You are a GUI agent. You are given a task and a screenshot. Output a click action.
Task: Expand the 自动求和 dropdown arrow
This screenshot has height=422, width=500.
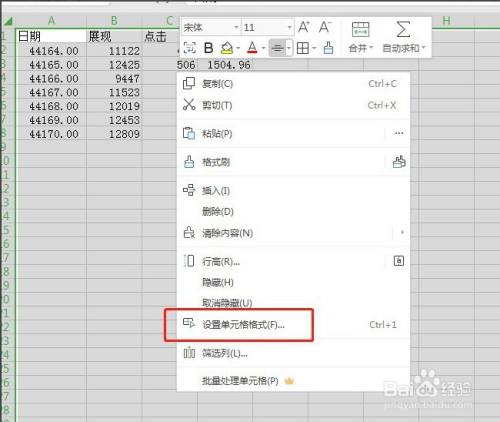click(423, 48)
